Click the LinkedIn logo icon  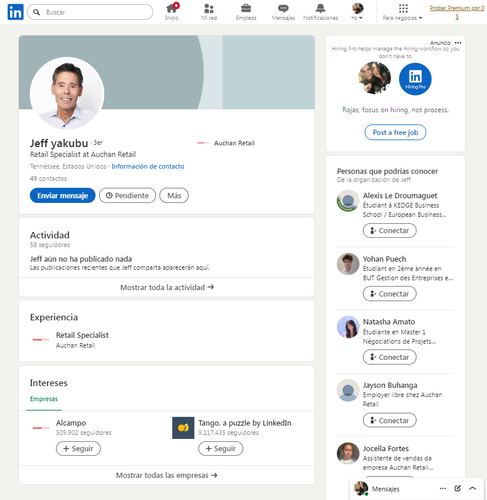pyautogui.click(x=15, y=12)
